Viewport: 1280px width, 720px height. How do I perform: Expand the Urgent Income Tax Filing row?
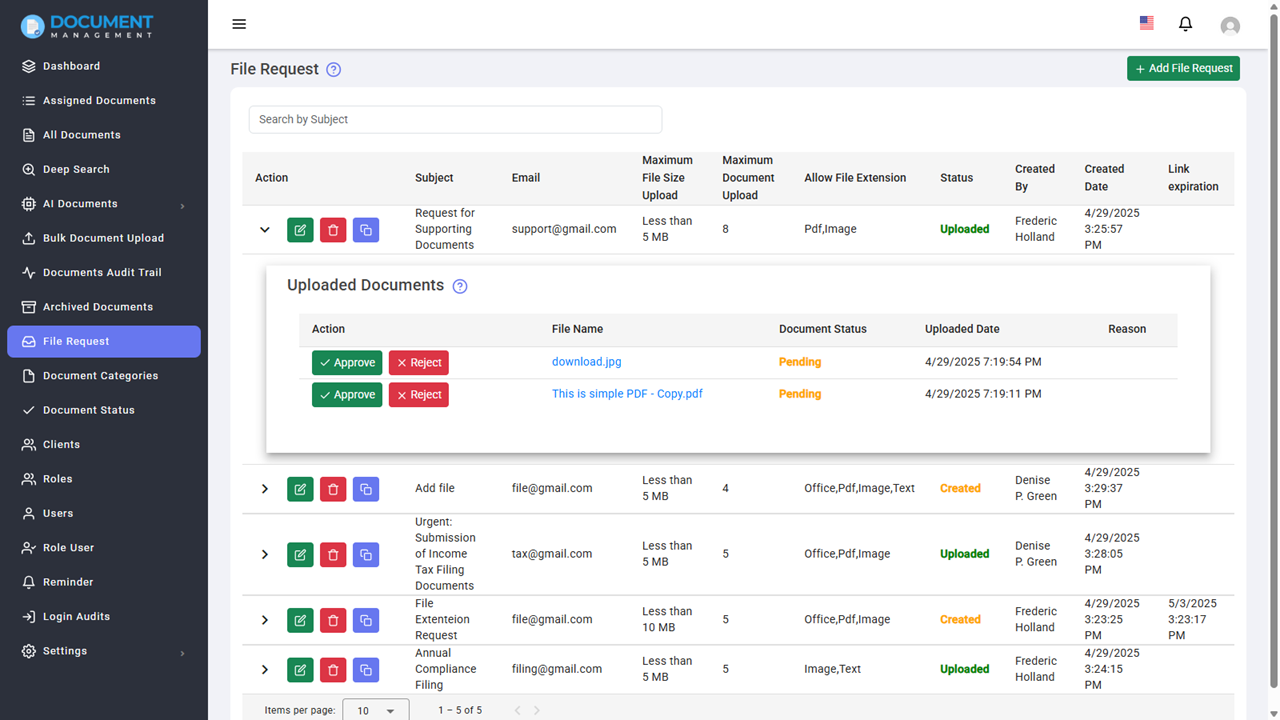coord(265,554)
